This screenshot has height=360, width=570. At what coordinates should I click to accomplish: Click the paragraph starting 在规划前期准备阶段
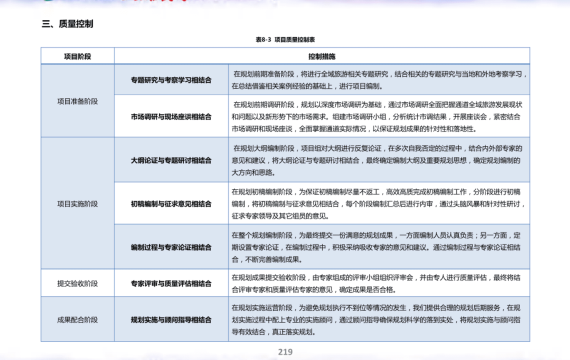pos(379,80)
